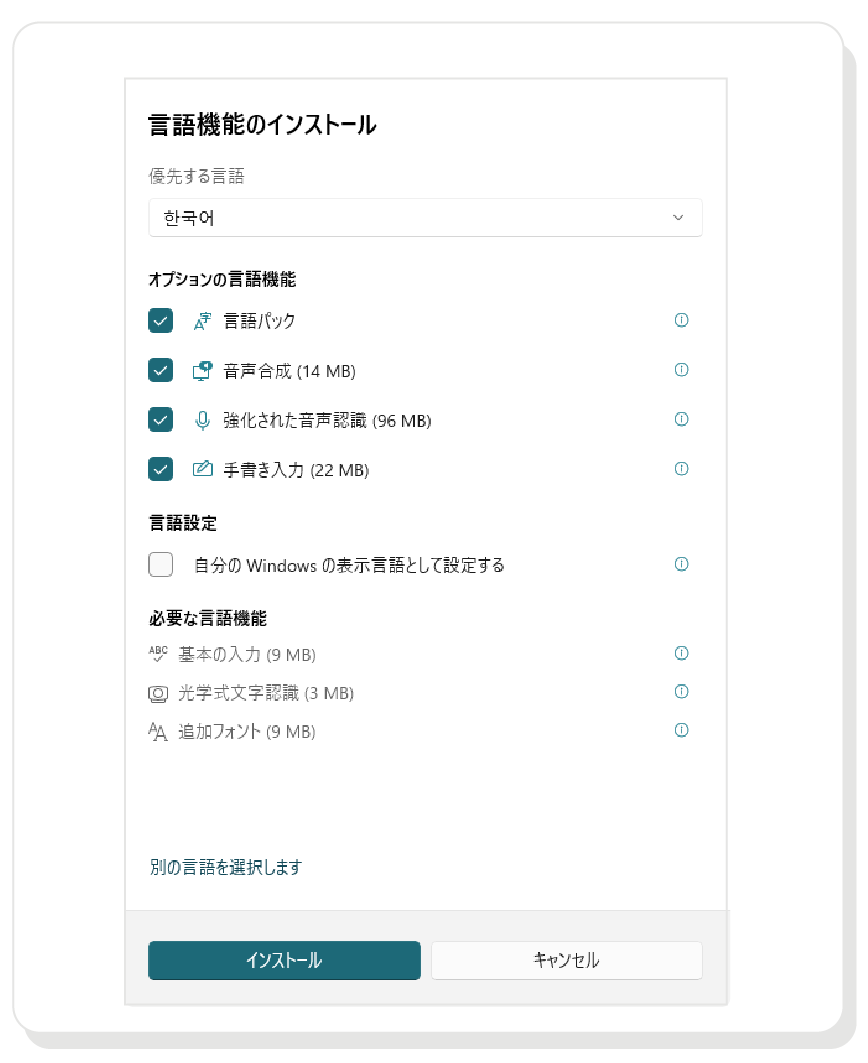Viewport: 868px width, 1063px height.
Task: Enable 自分の Windows の表示言語として設定する
Action: pyautogui.click(x=160, y=564)
